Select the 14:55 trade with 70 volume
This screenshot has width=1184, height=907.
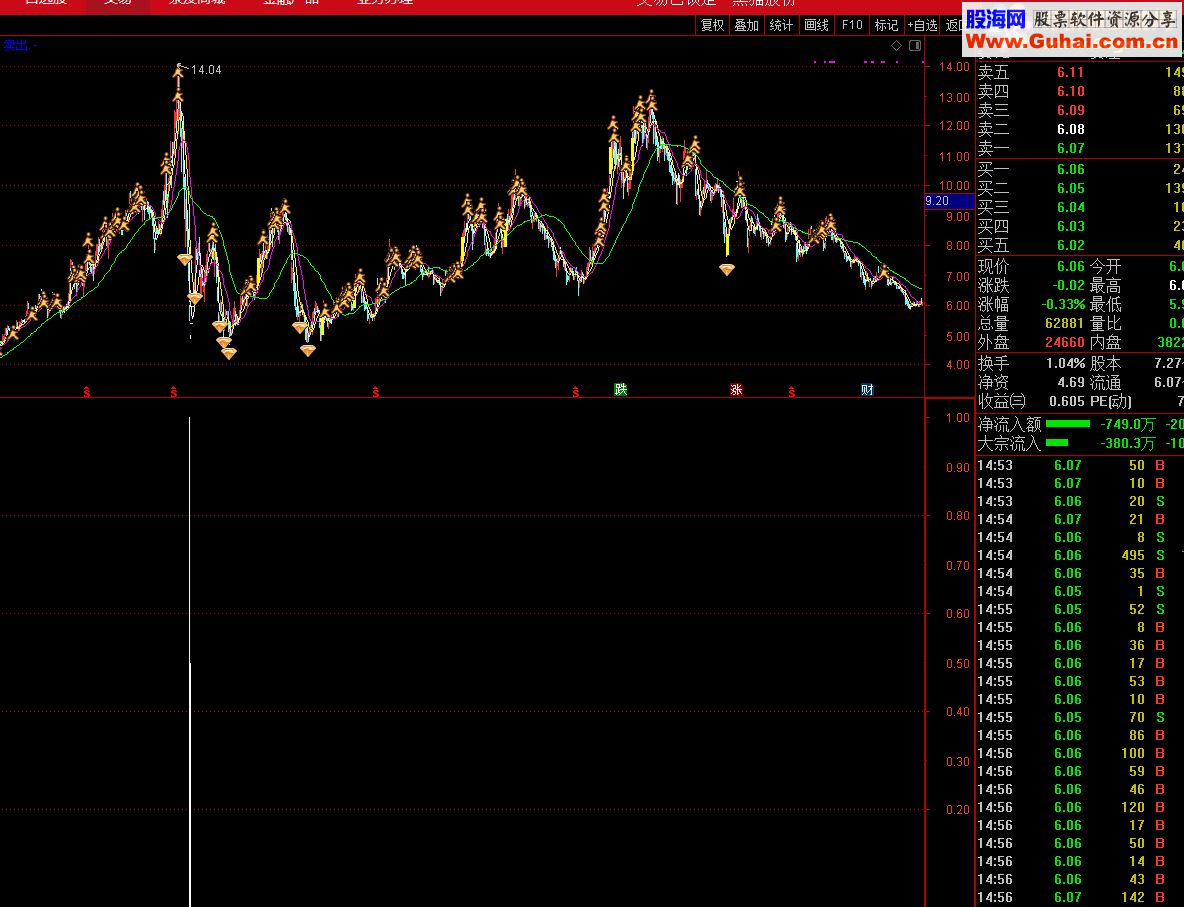click(1081, 717)
